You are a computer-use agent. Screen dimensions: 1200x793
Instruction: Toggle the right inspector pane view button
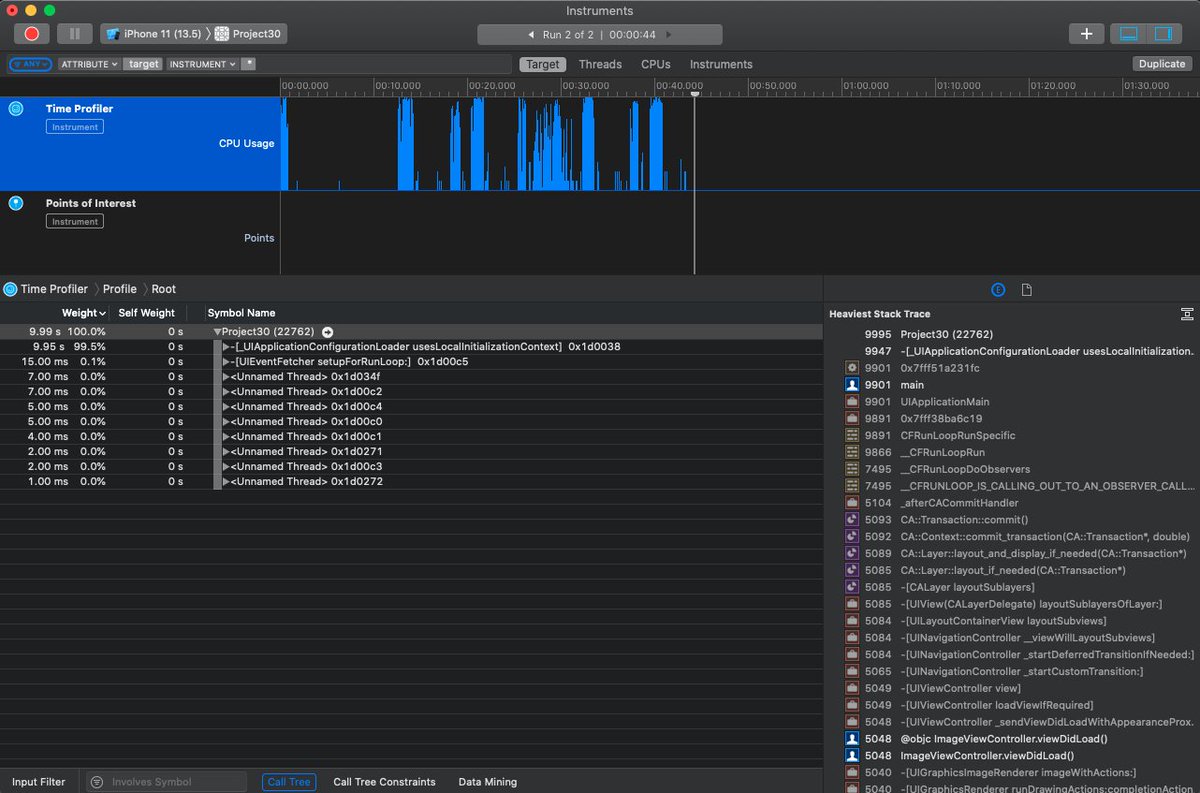[x=1163, y=34]
